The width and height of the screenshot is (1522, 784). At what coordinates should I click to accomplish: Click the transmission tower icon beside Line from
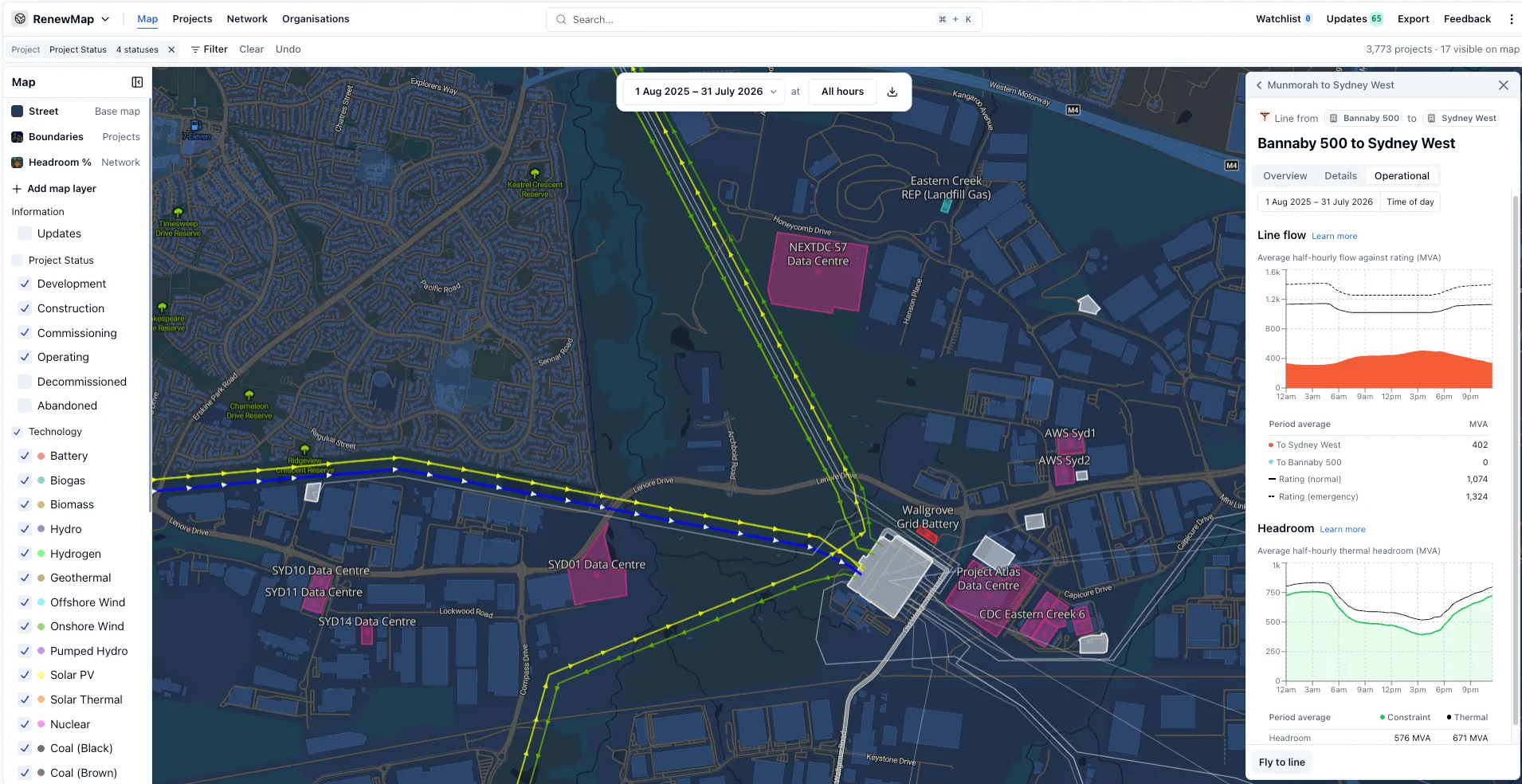(x=1264, y=117)
